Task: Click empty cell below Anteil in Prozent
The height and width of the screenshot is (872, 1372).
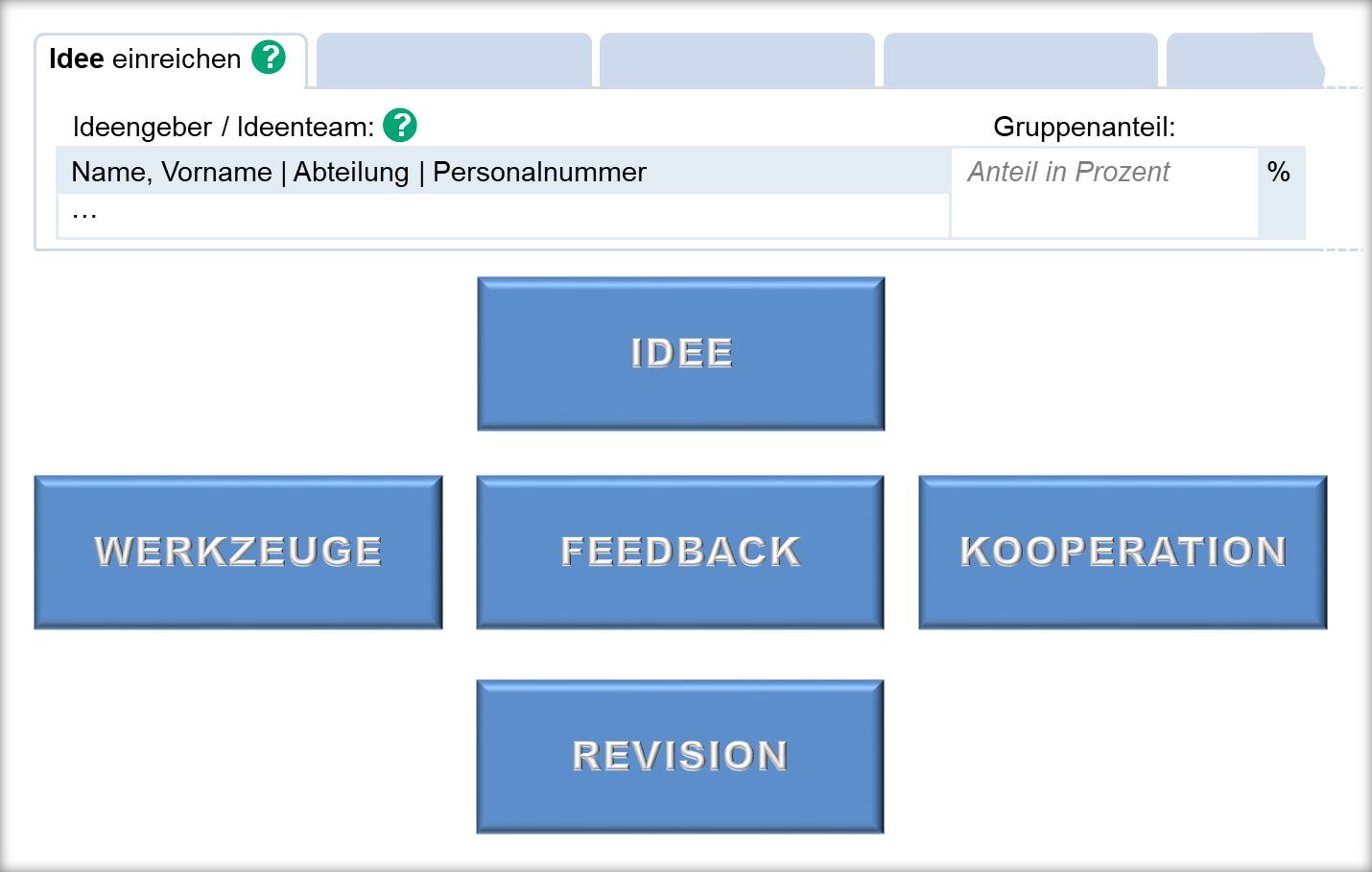Action: point(1103,216)
